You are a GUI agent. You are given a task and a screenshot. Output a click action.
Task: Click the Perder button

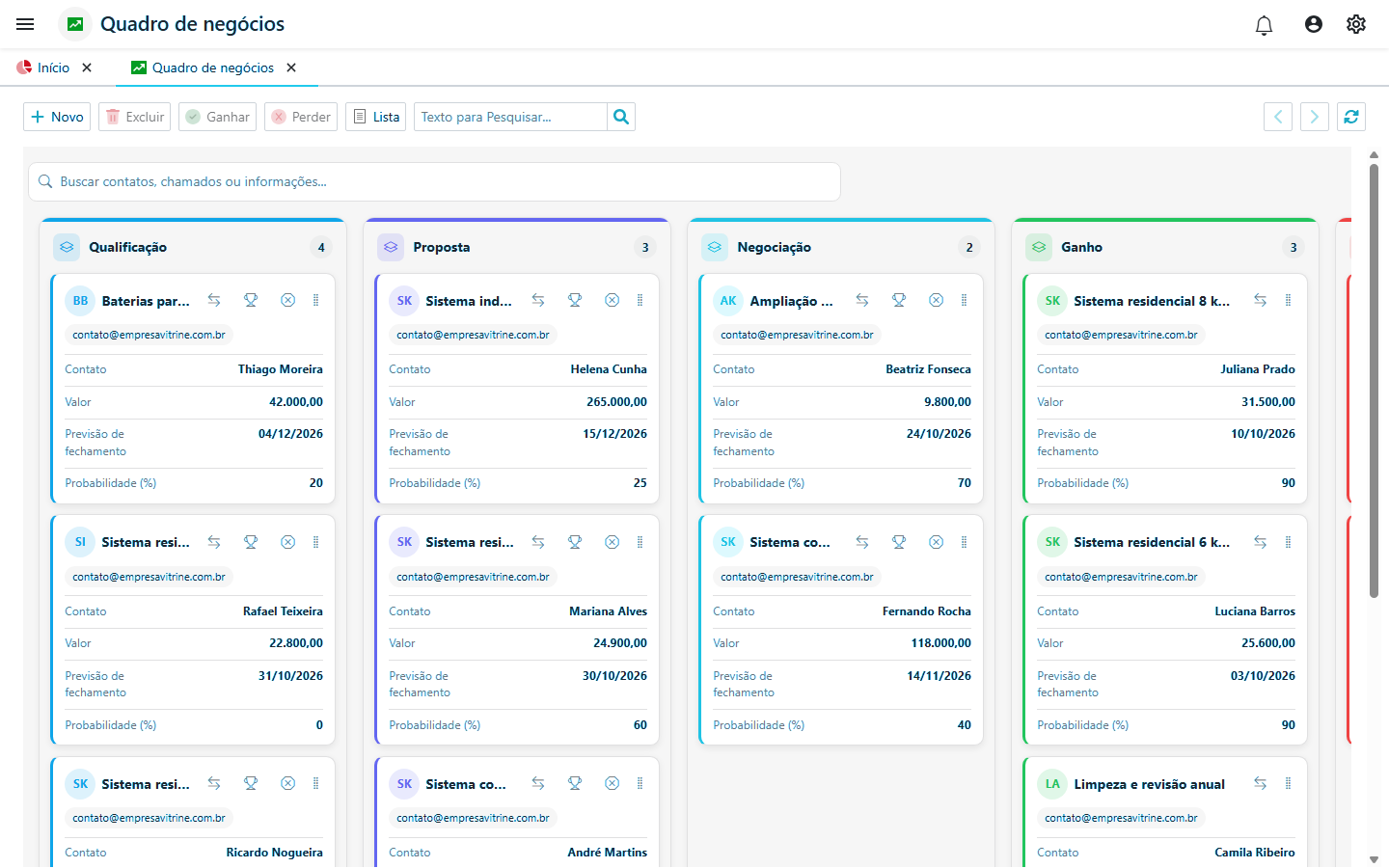(x=301, y=117)
